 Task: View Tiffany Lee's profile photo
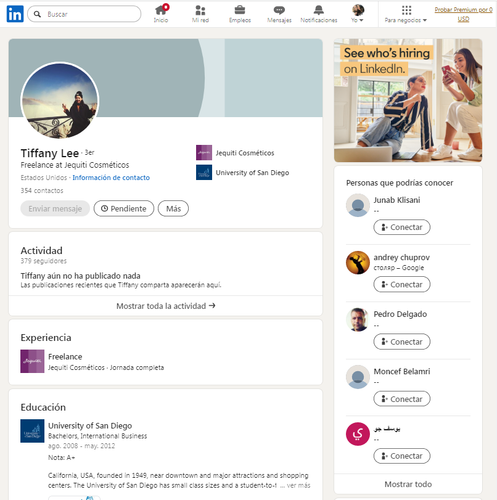60,100
